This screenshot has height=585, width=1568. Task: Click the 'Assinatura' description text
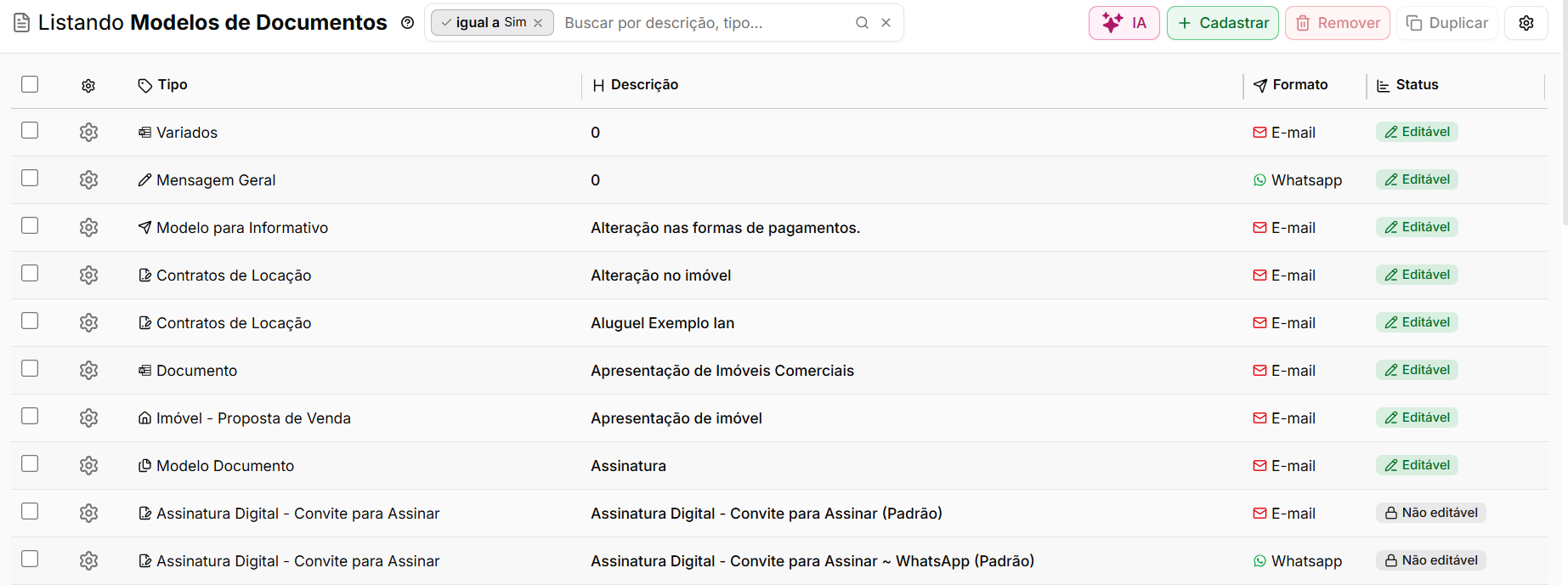(629, 466)
